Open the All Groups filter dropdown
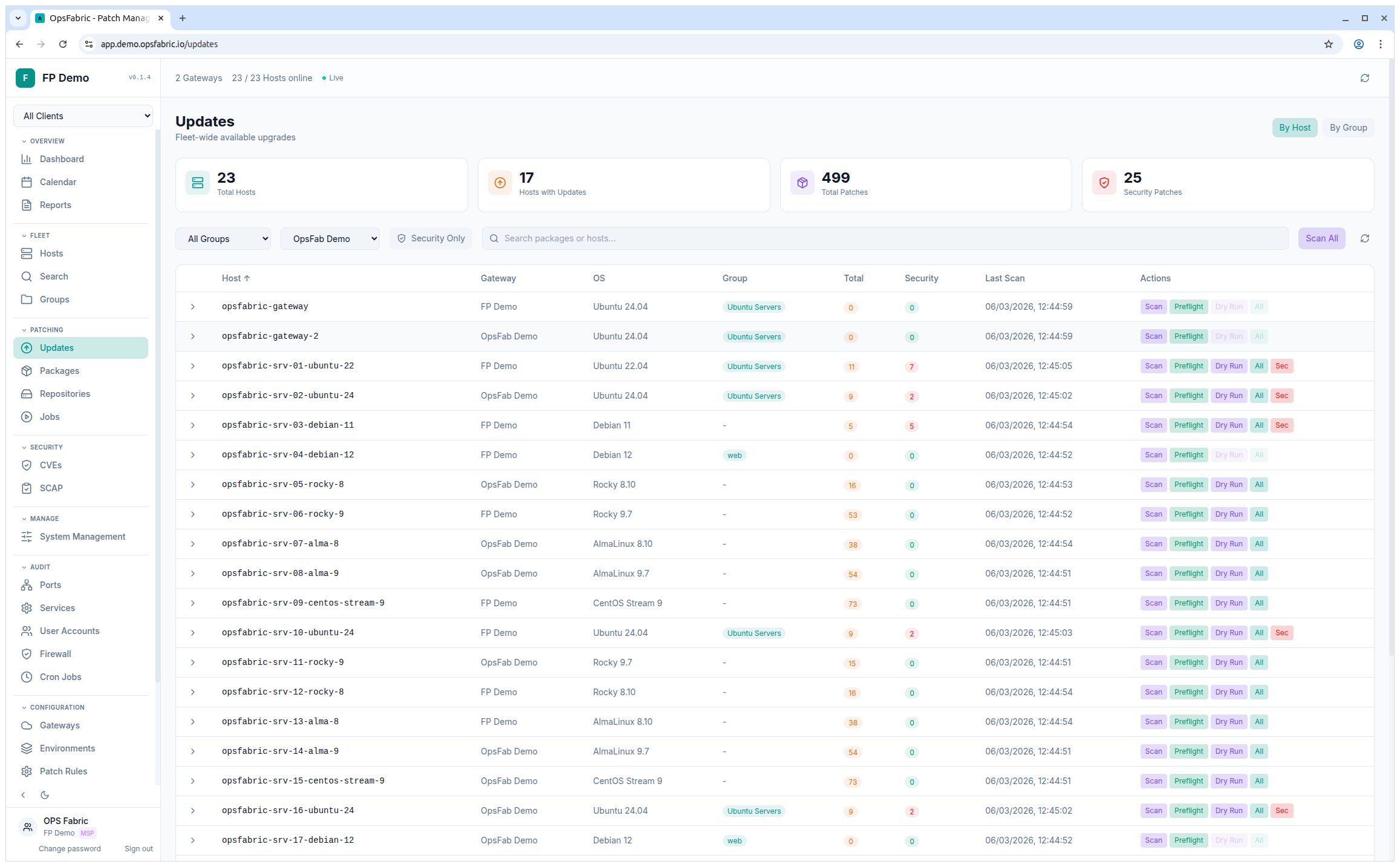This screenshot has height=867, width=1400. [x=223, y=238]
